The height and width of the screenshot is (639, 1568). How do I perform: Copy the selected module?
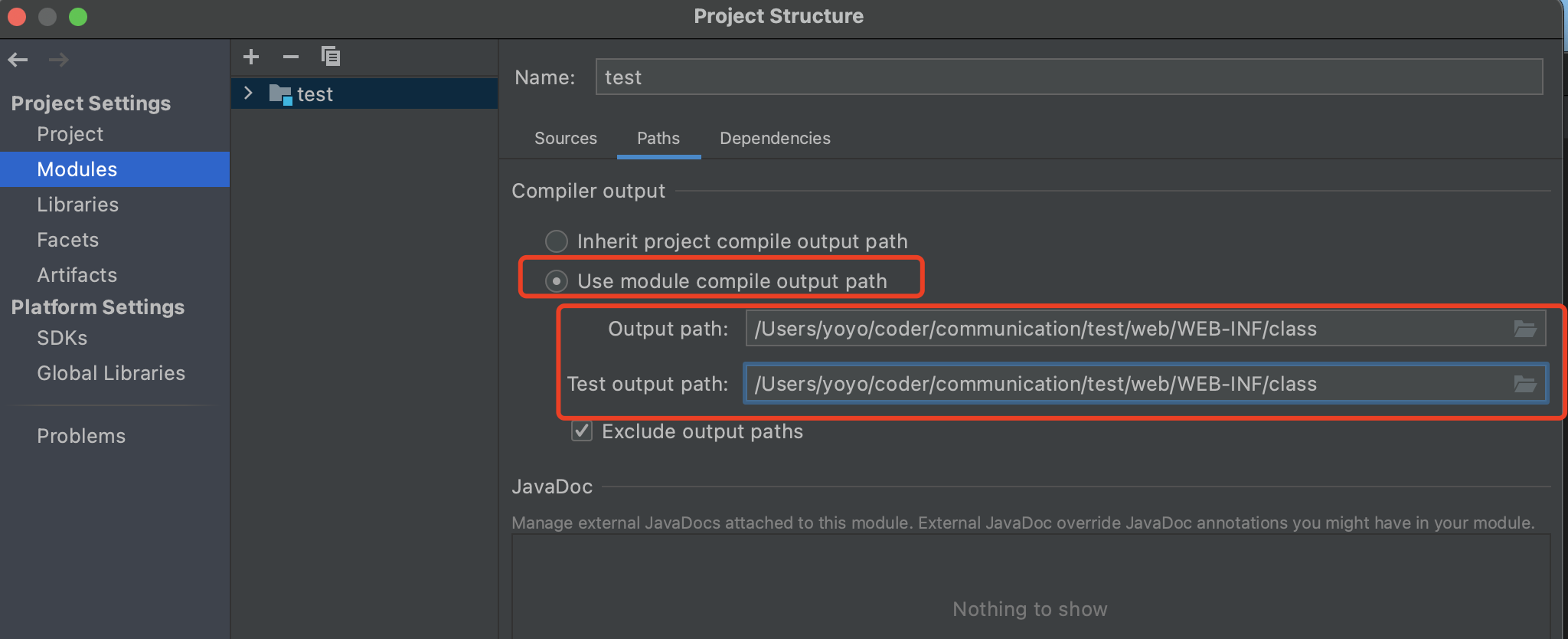tap(331, 57)
